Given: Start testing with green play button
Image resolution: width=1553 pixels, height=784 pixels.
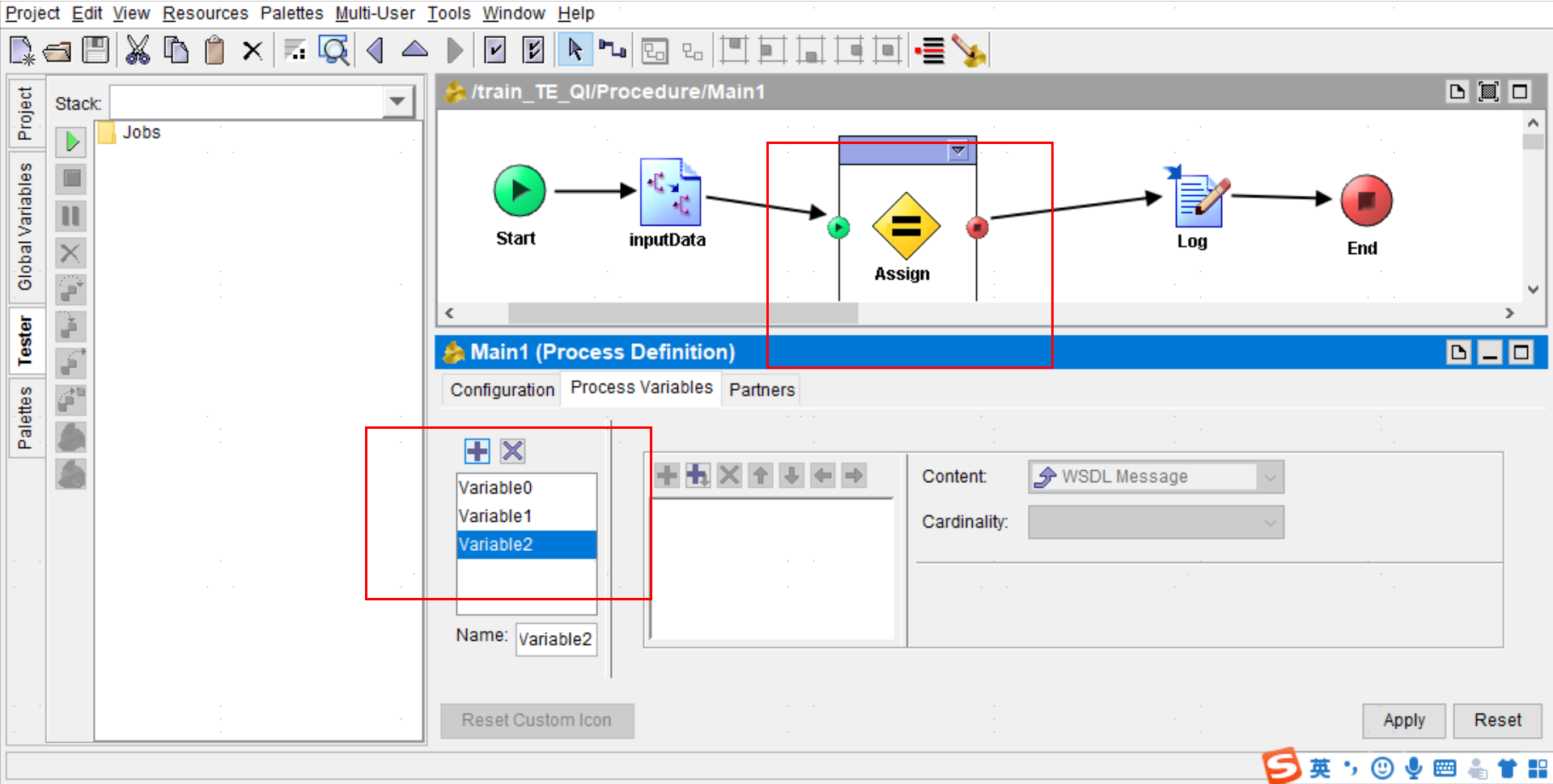Looking at the screenshot, I should coord(71,142).
